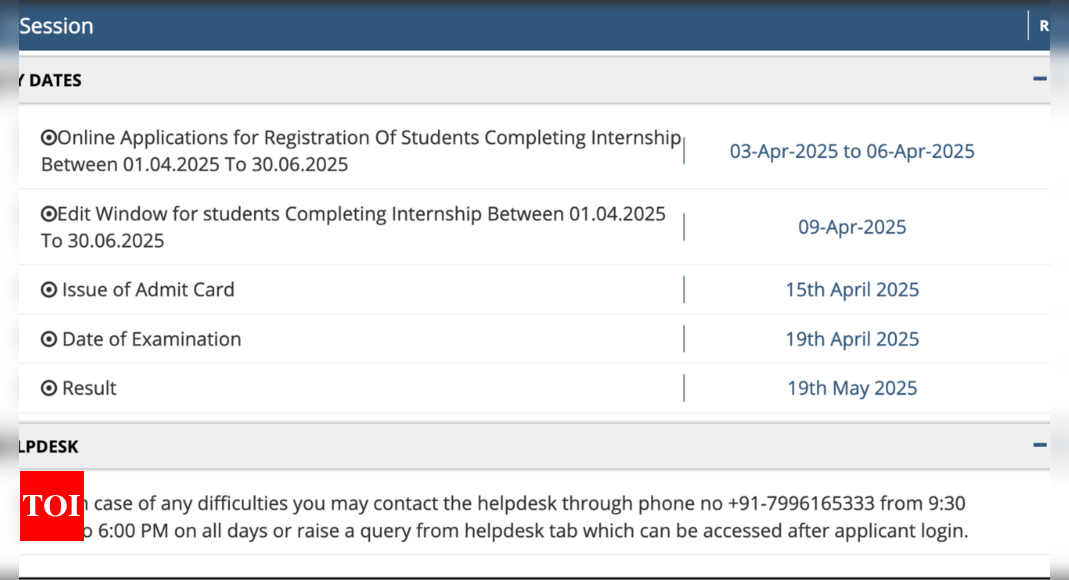Collapse the Helpdesk section with minus icon
The height and width of the screenshot is (580, 1069).
pyautogui.click(x=1039, y=445)
